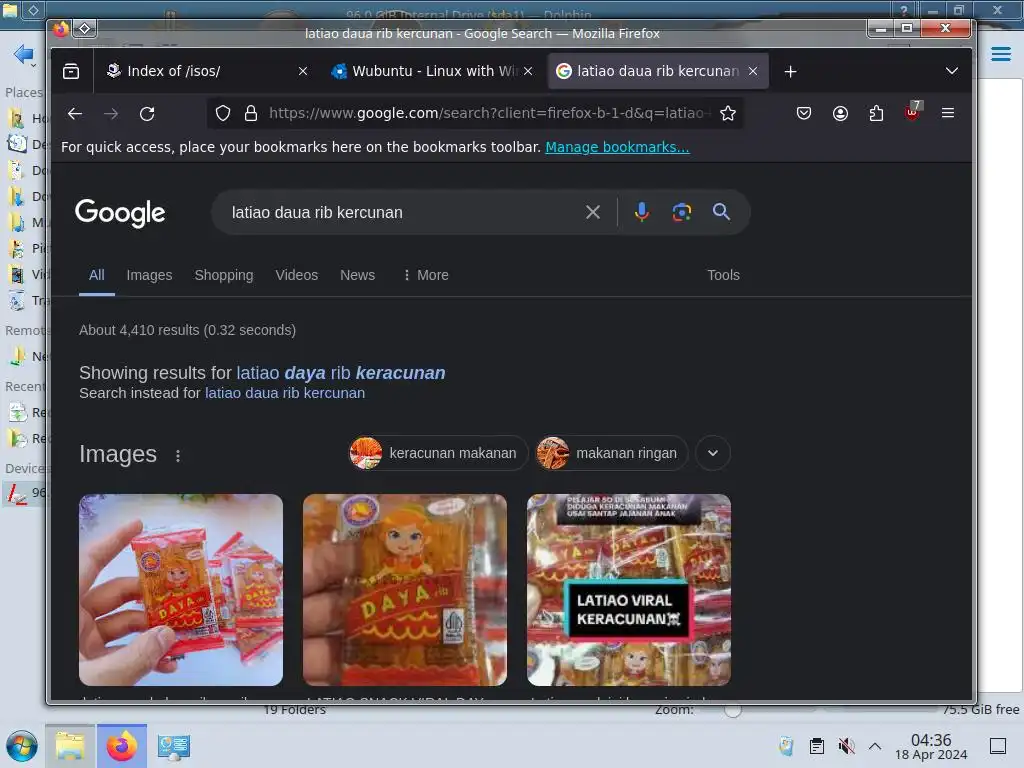Go back to previous page in Firefox
This screenshot has width=1024, height=768.
[74, 114]
